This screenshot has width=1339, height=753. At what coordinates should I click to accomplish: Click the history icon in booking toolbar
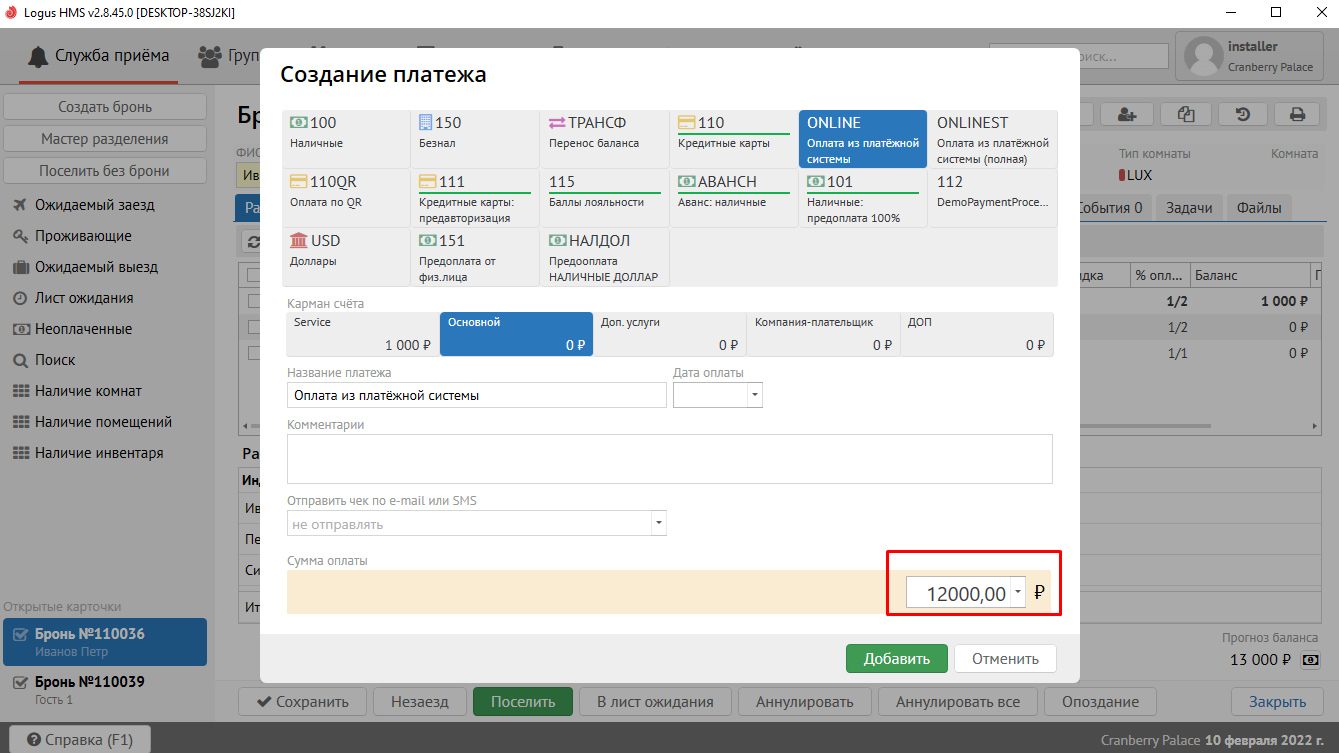(1242, 114)
